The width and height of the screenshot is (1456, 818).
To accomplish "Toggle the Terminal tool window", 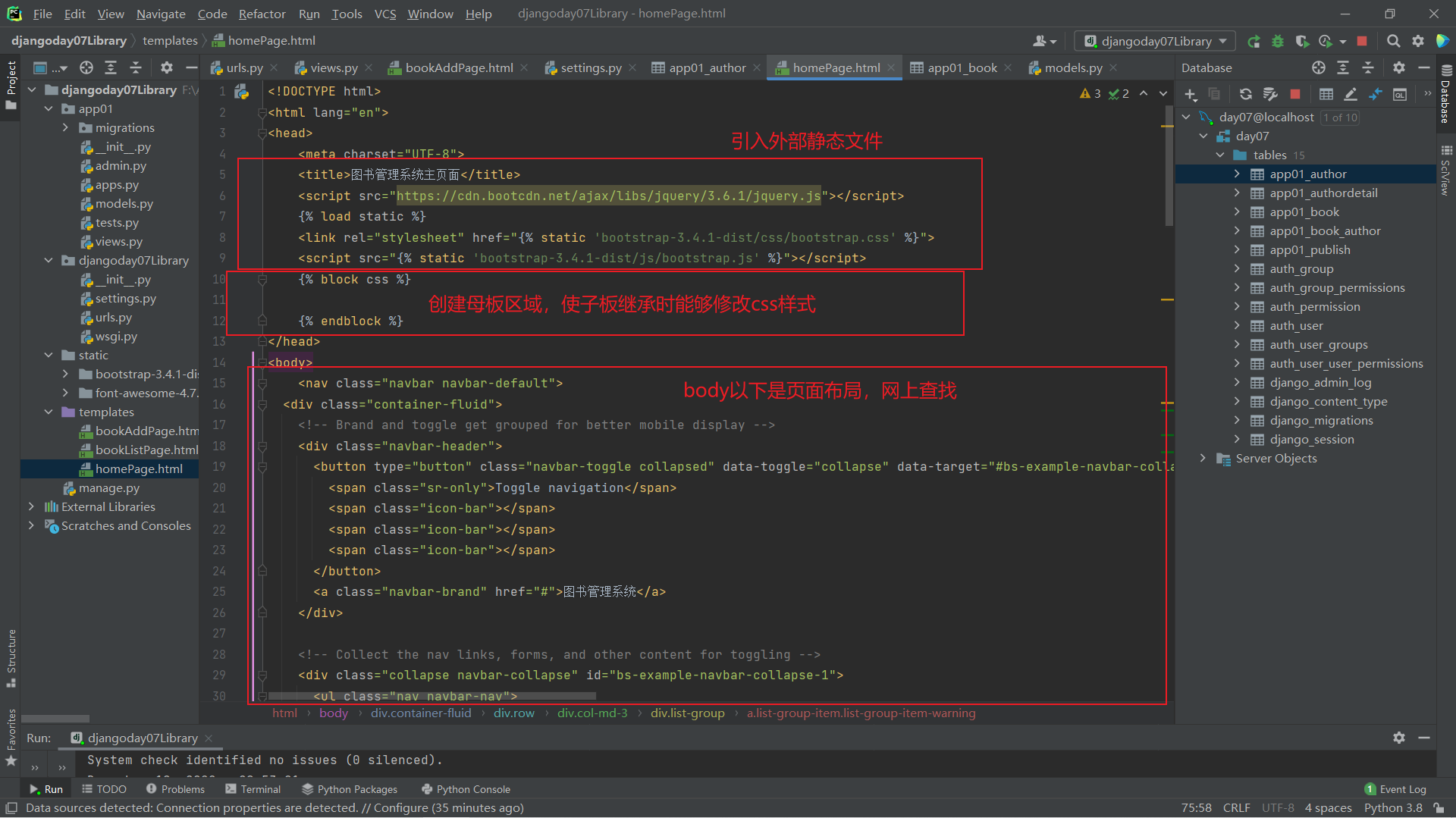I will tap(253, 789).
